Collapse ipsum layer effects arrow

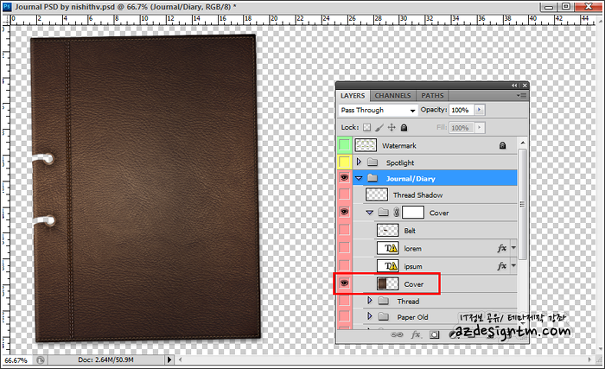pyautogui.click(x=513, y=265)
